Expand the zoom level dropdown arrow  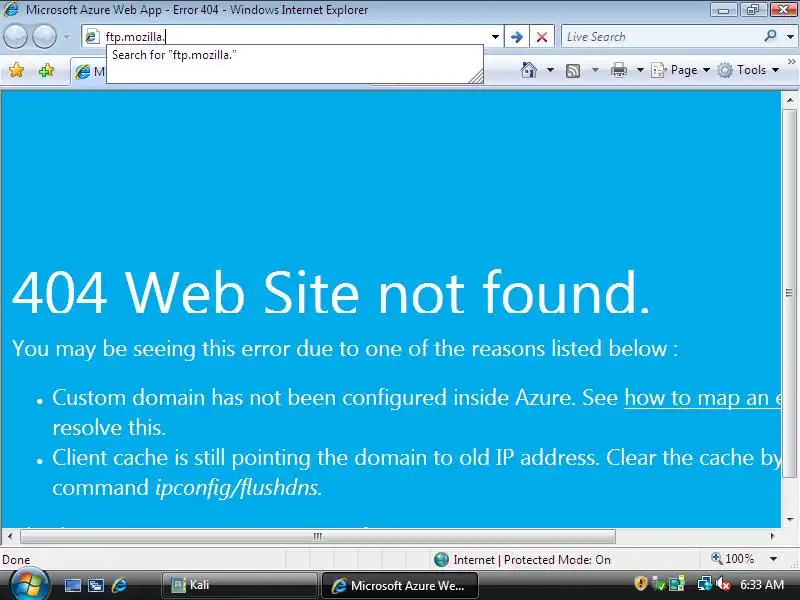(773, 559)
